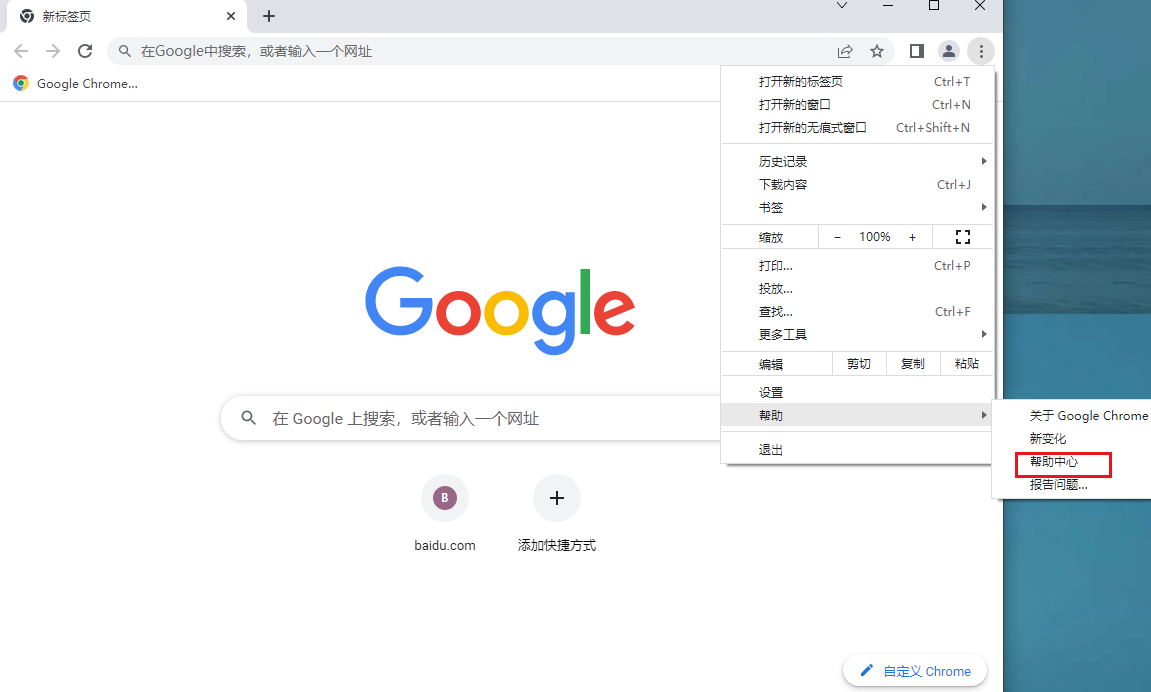Click the 粘贴 button in edit row
The height and width of the screenshot is (692, 1151).
967,364
